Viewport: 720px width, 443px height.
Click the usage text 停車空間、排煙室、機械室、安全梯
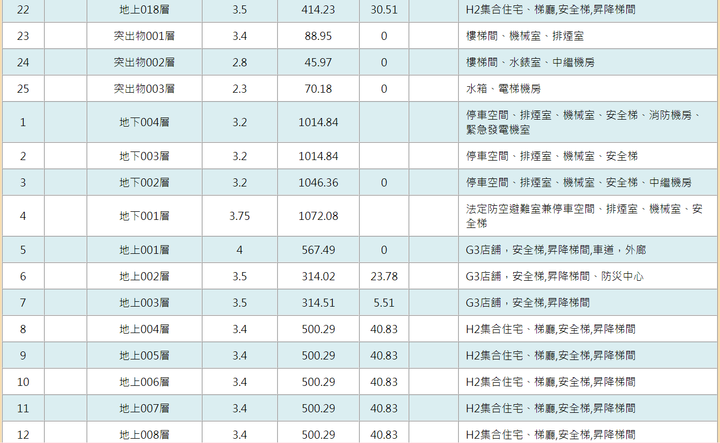tap(551, 157)
